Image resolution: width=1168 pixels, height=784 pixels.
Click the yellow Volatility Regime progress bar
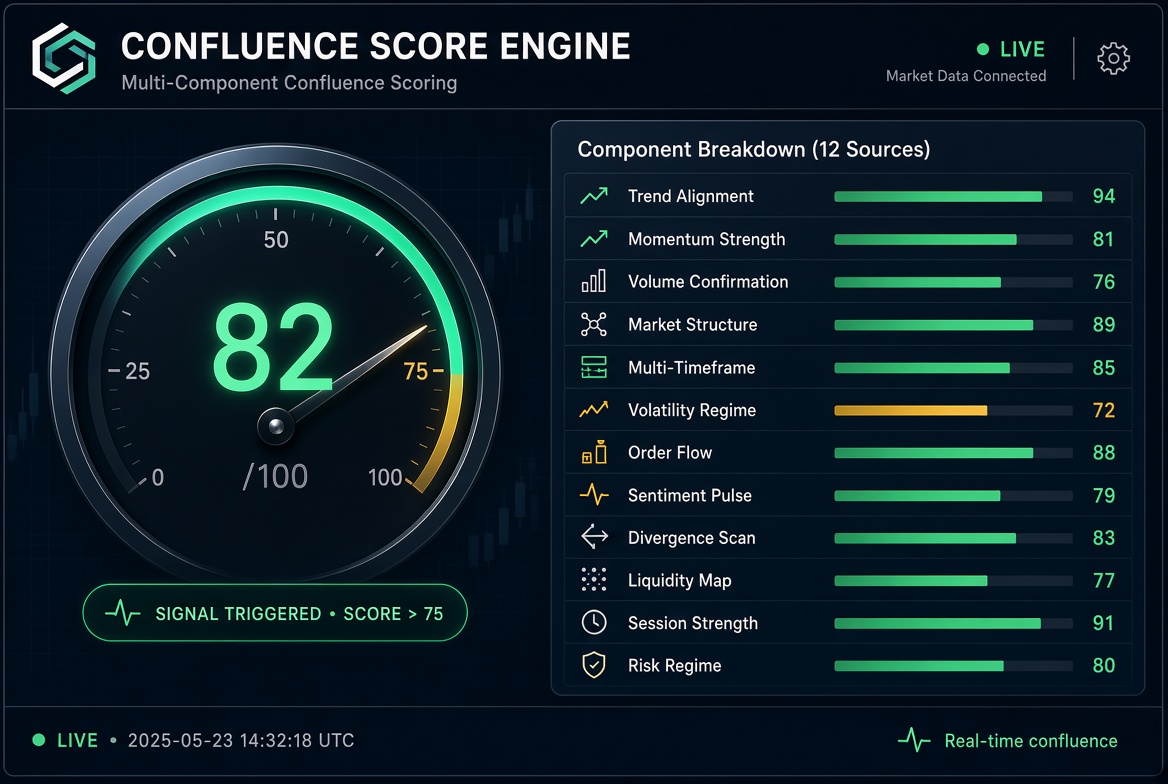point(953,411)
